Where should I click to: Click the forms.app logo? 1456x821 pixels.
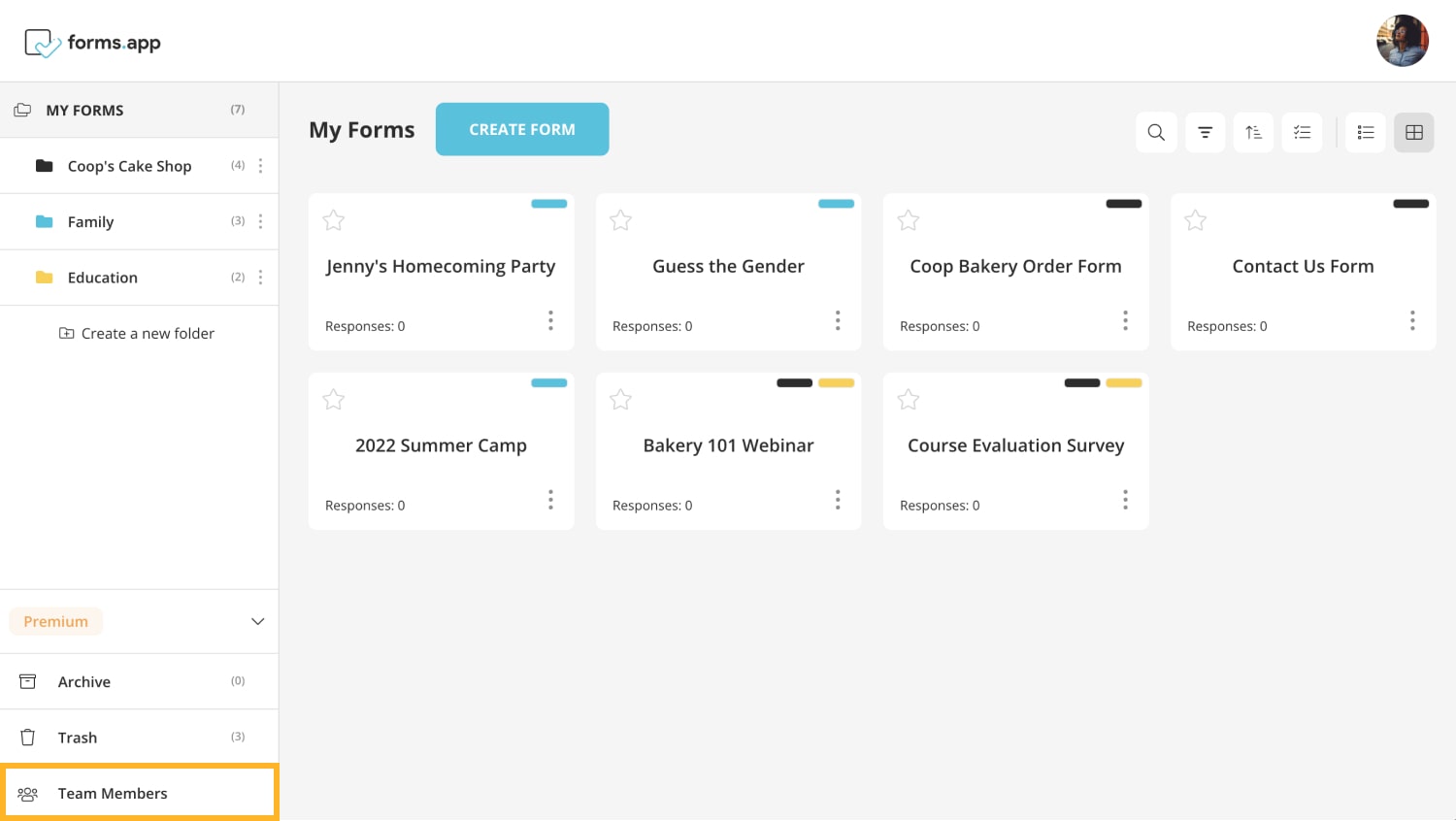(93, 43)
